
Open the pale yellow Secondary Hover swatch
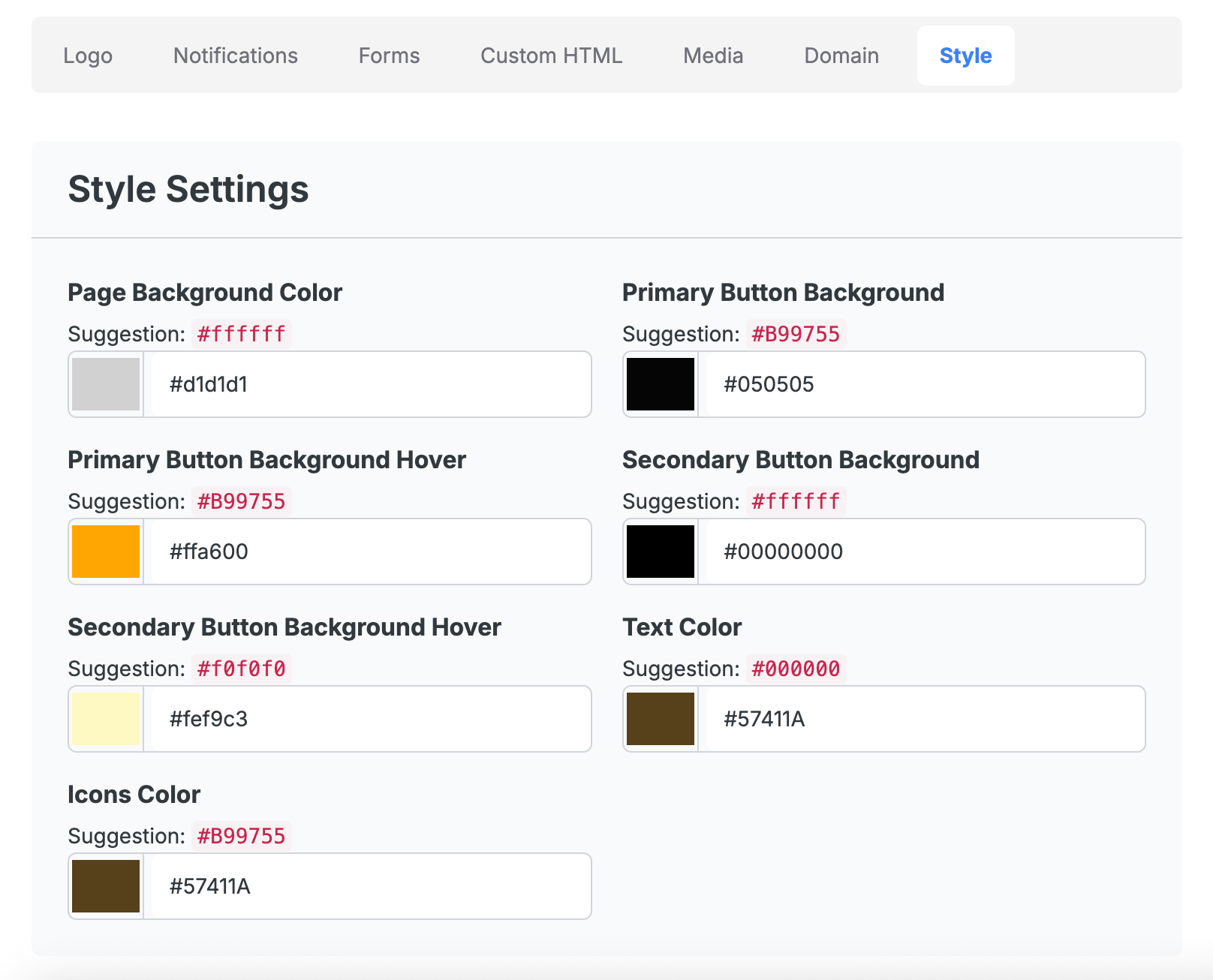coord(106,719)
